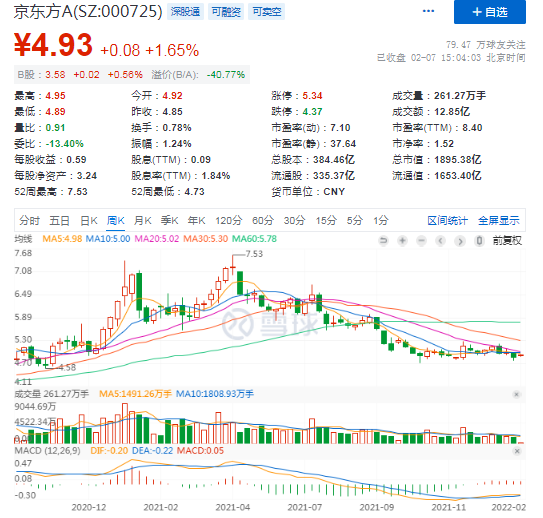Select the 季K quarterly chart tab
The height and width of the screenshot is (518, 543).
click(x=169, y=220)
